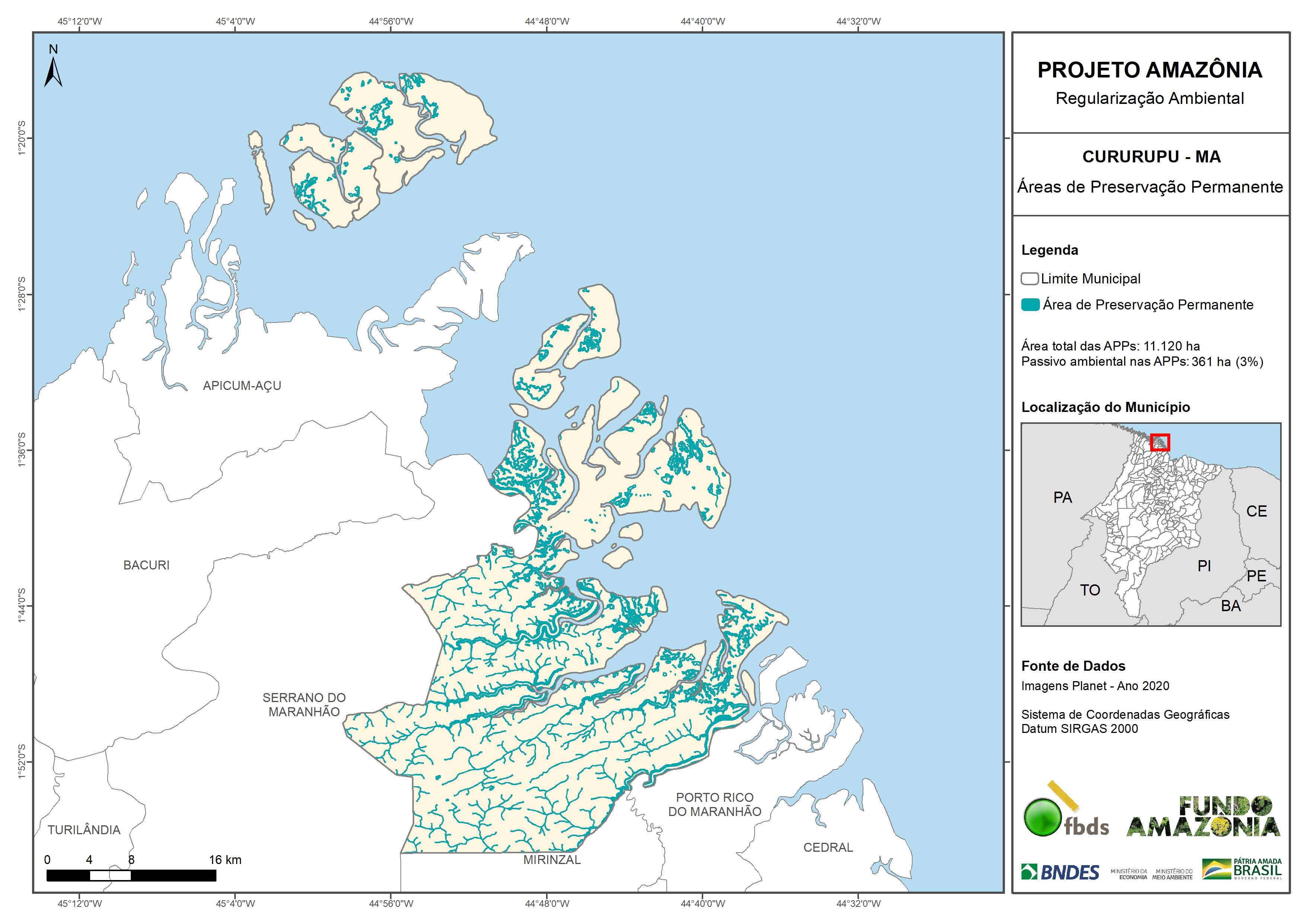Click the Pátria Amada Brasil logo

pos(1242,869)
